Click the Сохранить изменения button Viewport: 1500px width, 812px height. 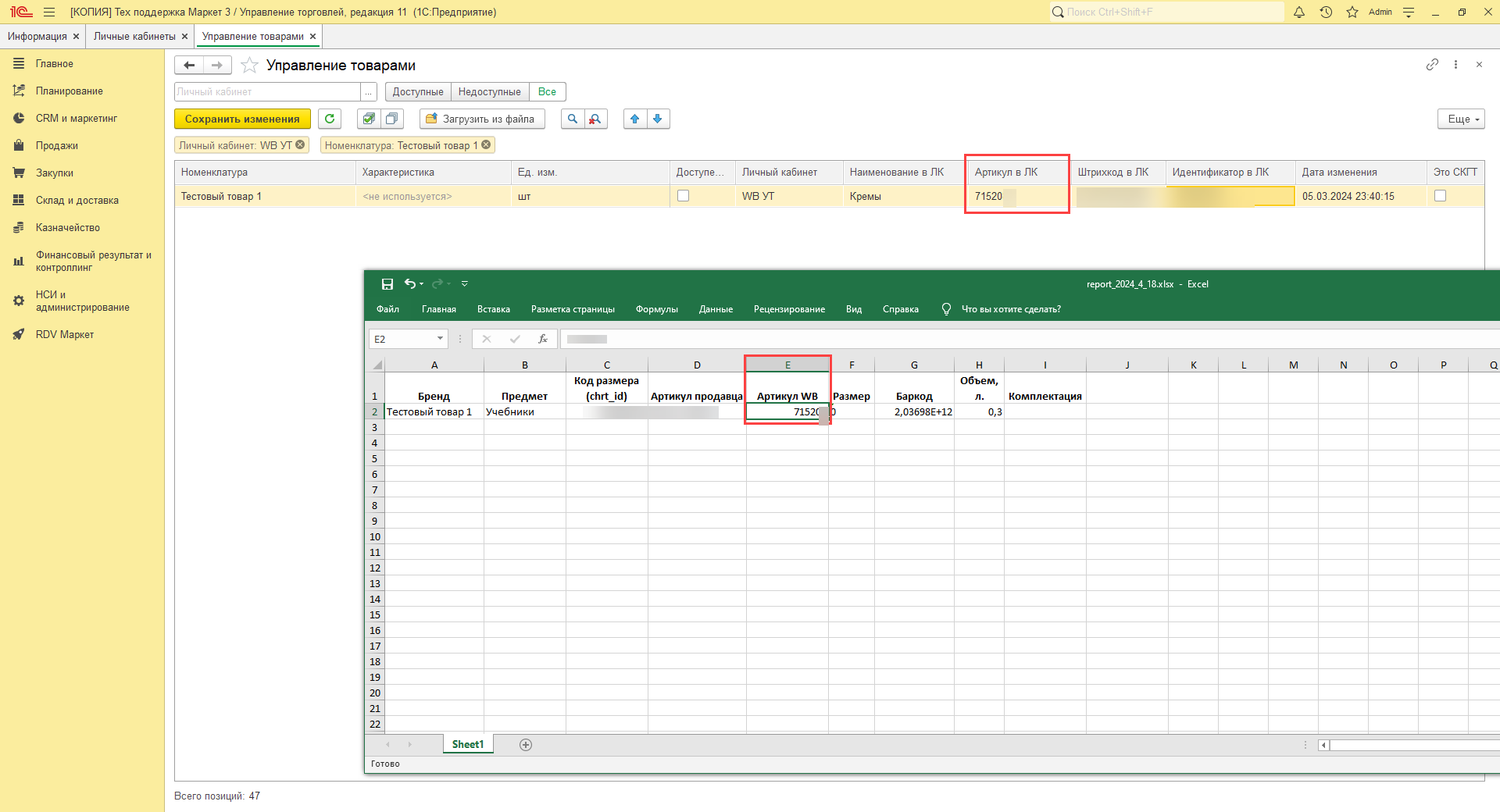tap(242, 119)
